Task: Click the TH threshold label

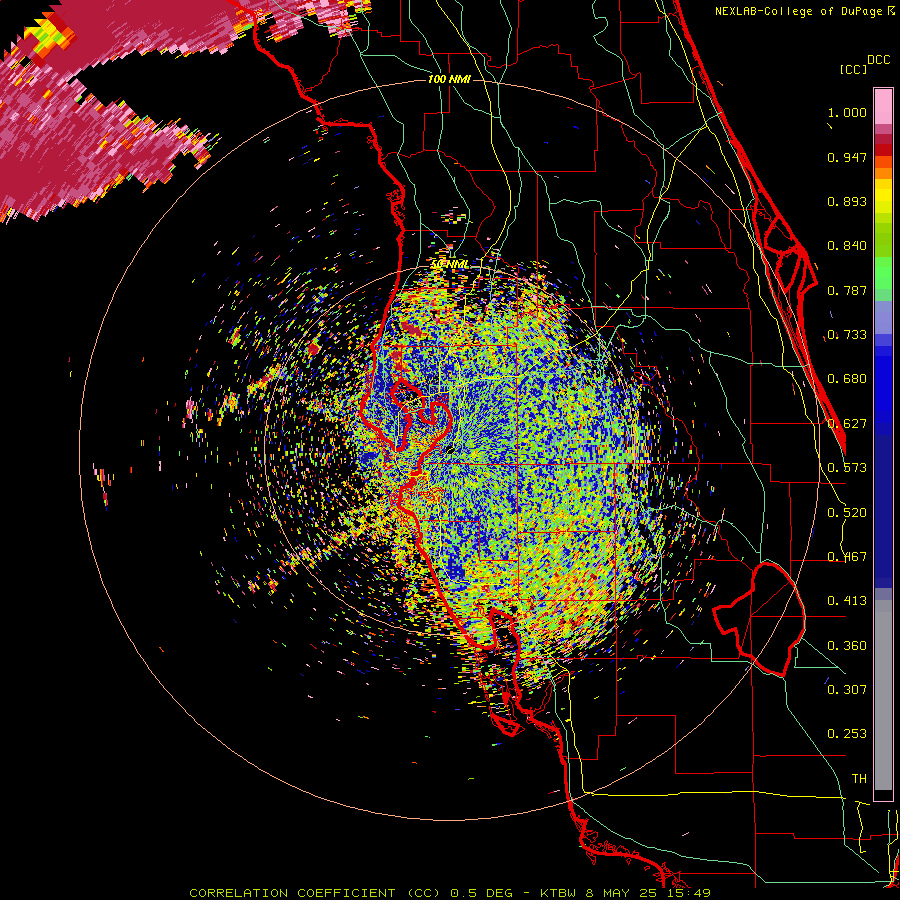Action: click(x=859, y=779)
